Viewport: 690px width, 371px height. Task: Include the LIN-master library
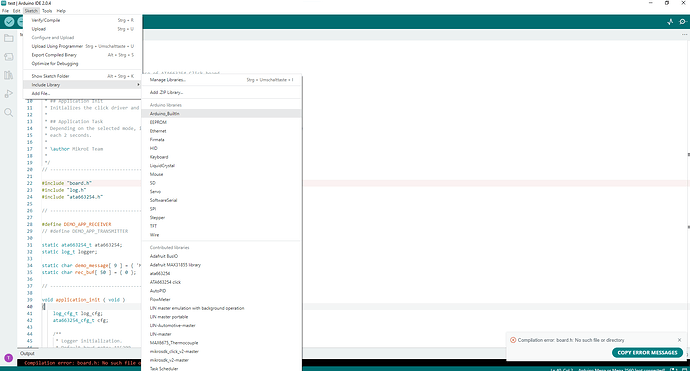pos(222,334)
